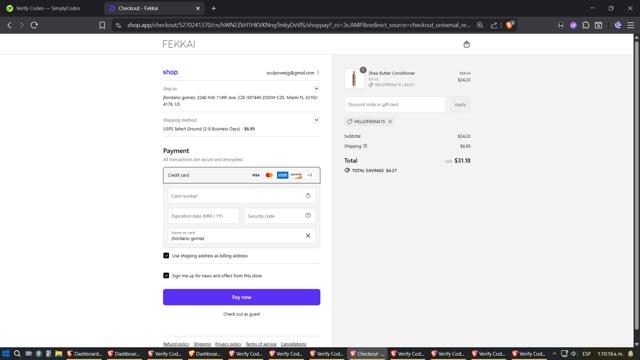Viewport: 640px width, 360px height.
Task: Click the FEKKAI logo
Action: pos(179,44)
